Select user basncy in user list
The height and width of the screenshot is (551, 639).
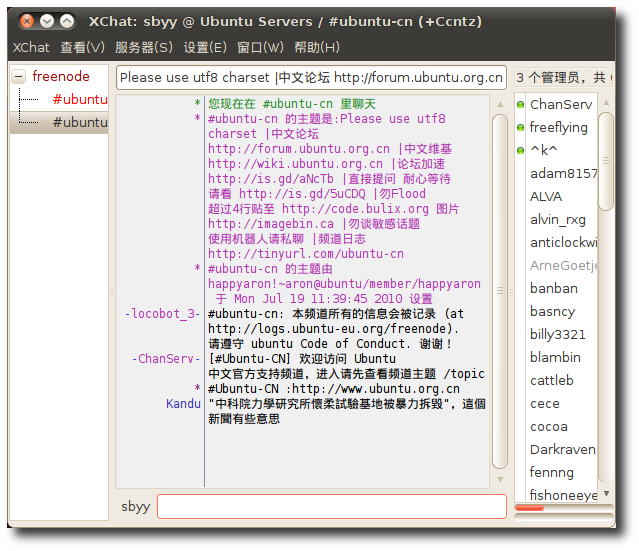[552, 311]
